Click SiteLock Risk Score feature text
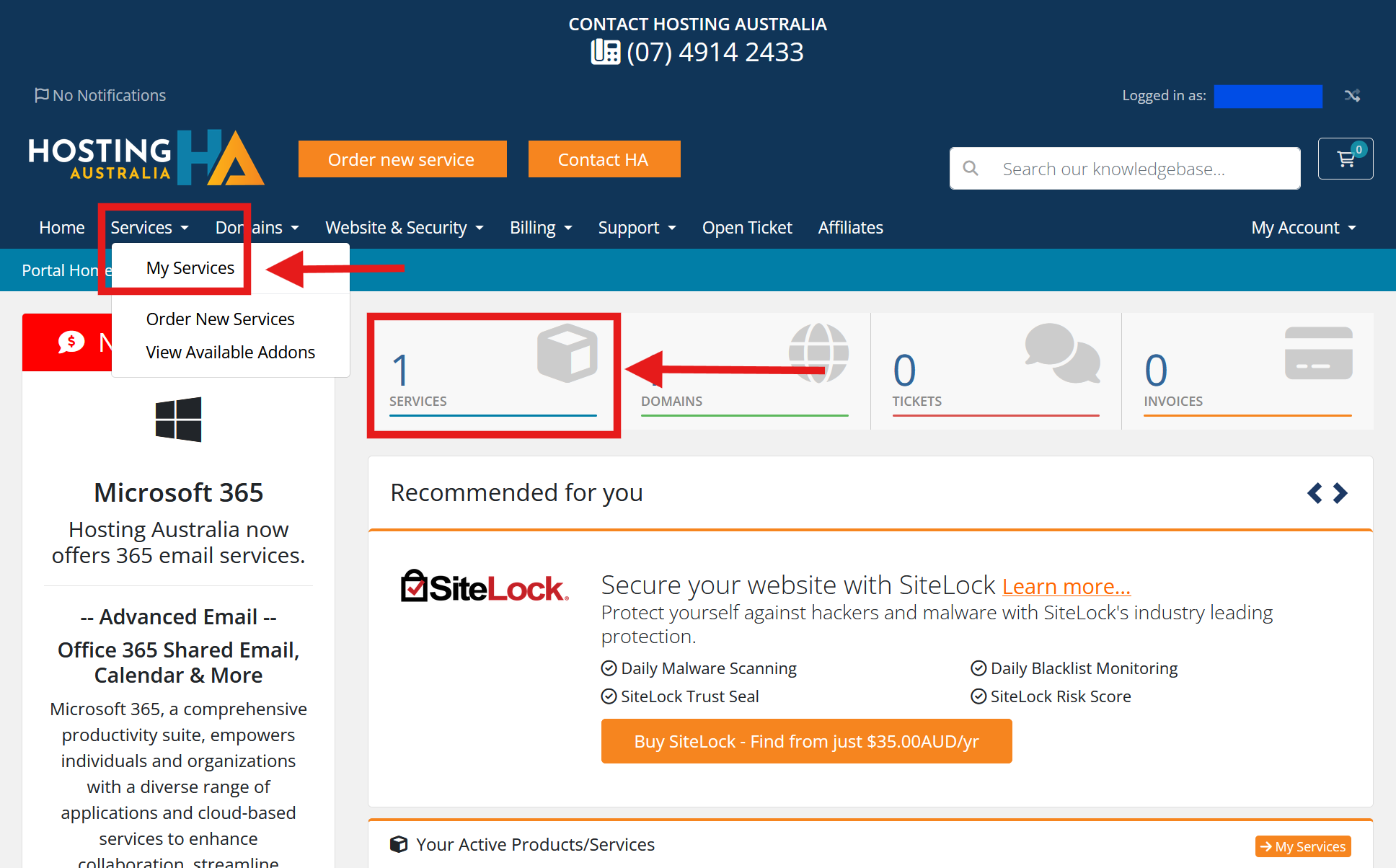Screen dimensions: 1396x868 [x=1061, y=696]
